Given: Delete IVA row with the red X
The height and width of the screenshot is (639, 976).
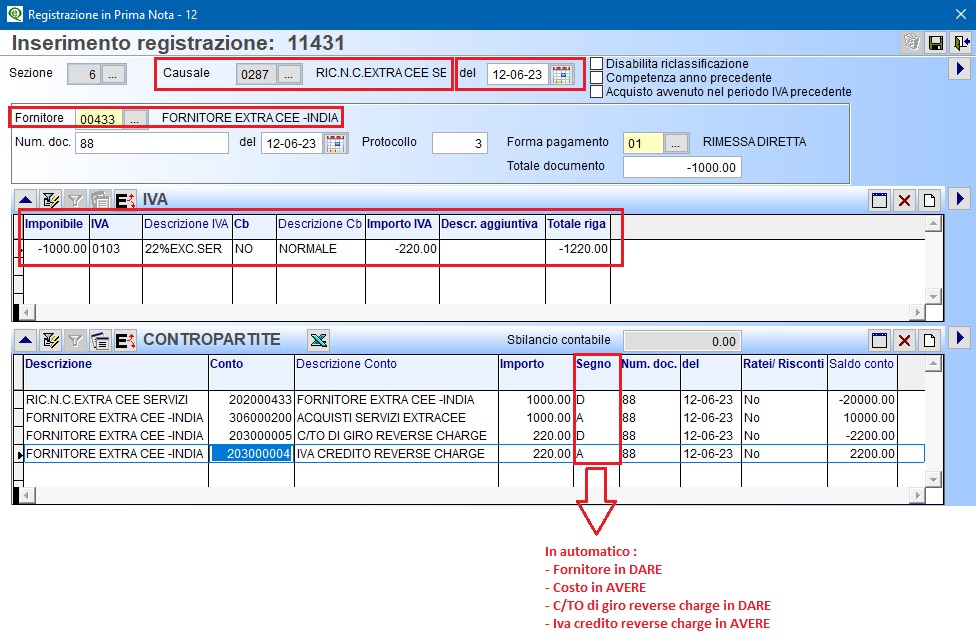Looking at the screenshot, I should coord(904,200).
